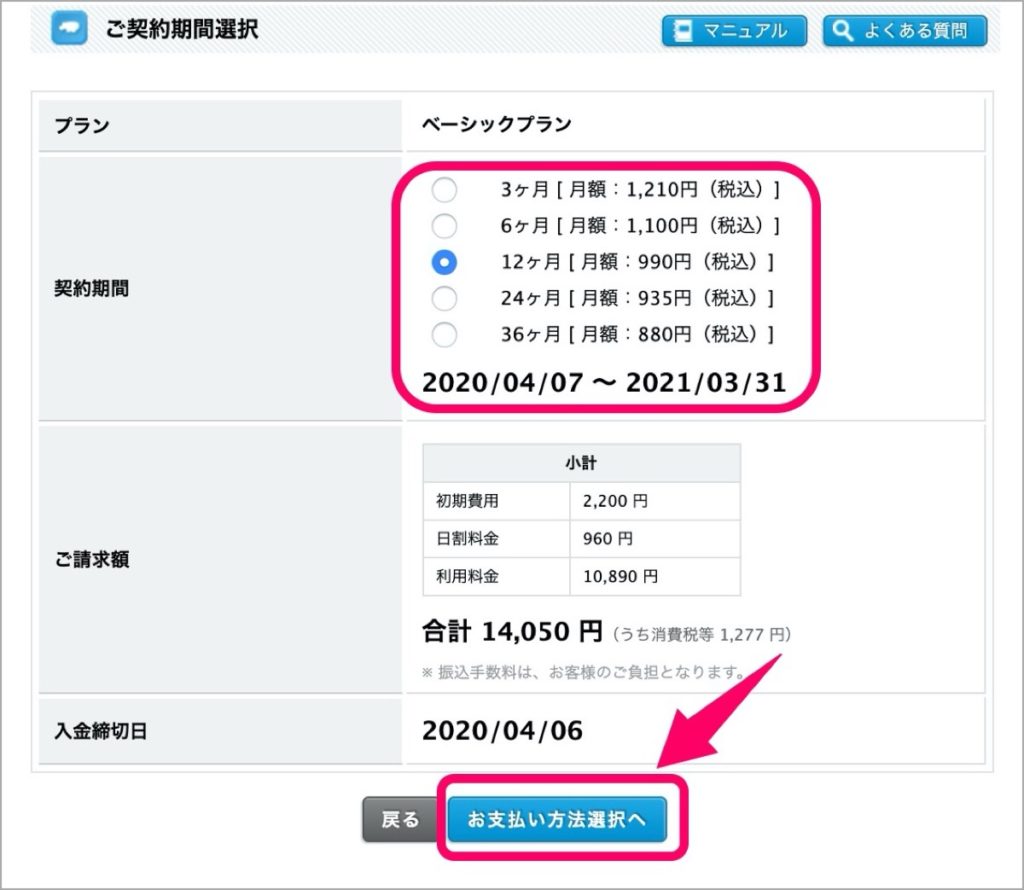
Task: Select the 36ヶ月 contract radio button
Action: click(444, 335)
